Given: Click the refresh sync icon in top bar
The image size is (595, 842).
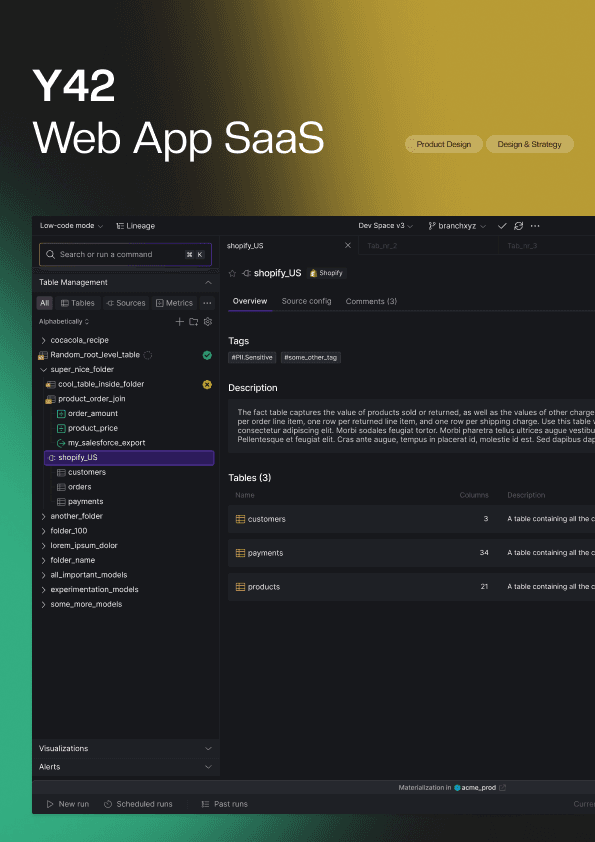Looking at the screenshot, I should (518, 226).
